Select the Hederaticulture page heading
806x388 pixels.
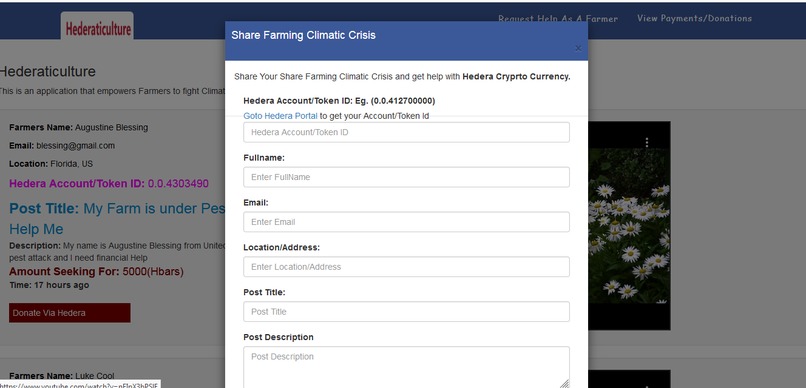[48, 71]
